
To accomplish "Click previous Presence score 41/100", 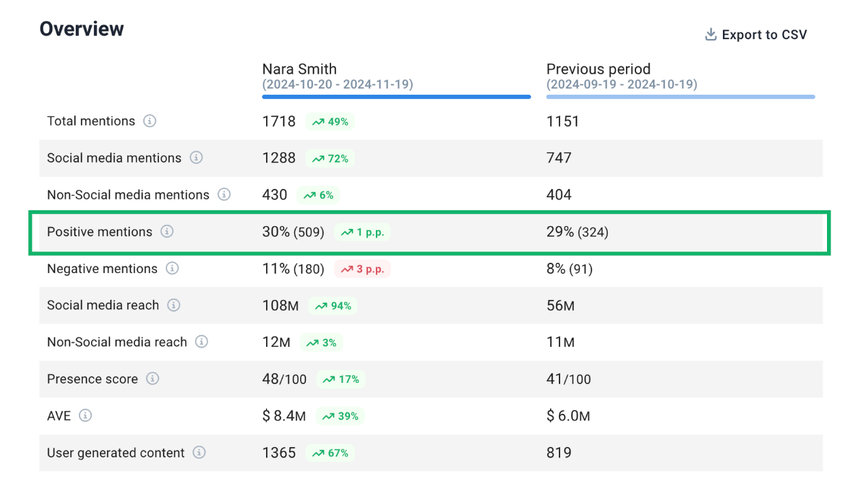I will (x=568, y=379).
